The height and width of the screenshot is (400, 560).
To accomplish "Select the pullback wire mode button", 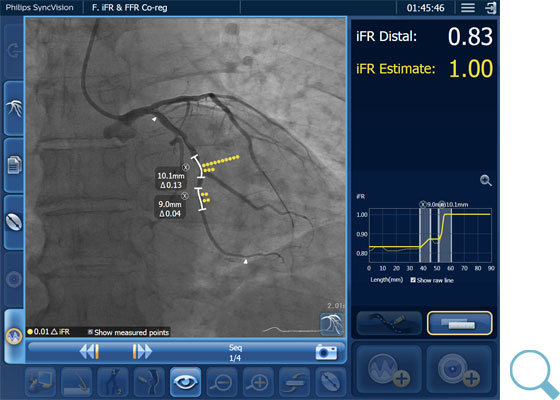I will (389, 323).
